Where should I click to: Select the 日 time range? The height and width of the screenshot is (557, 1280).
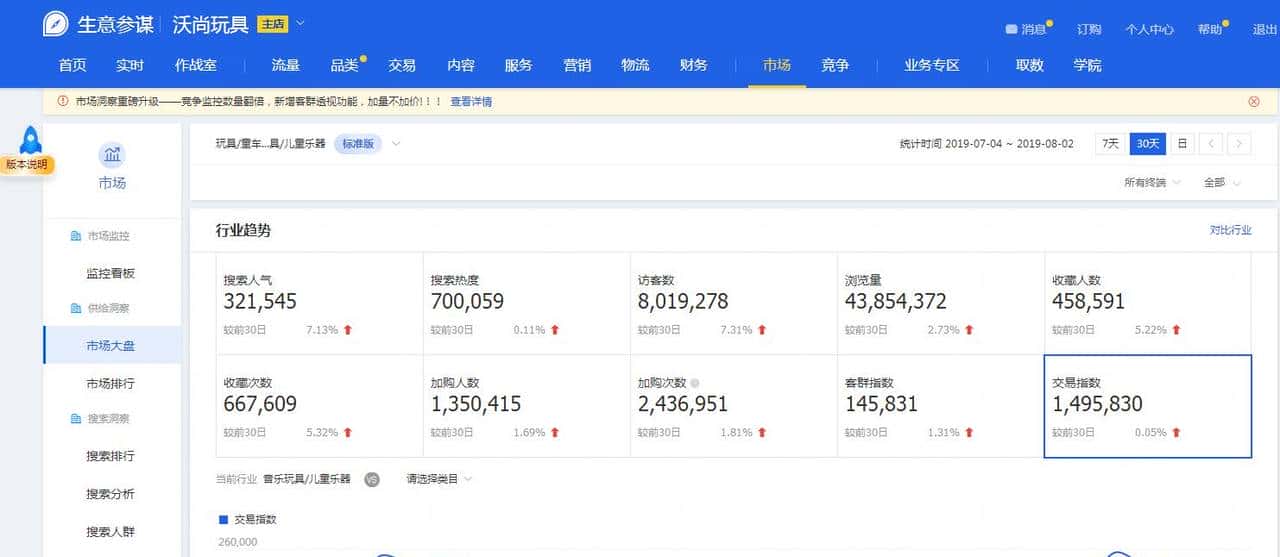[x=1182, y=144]
